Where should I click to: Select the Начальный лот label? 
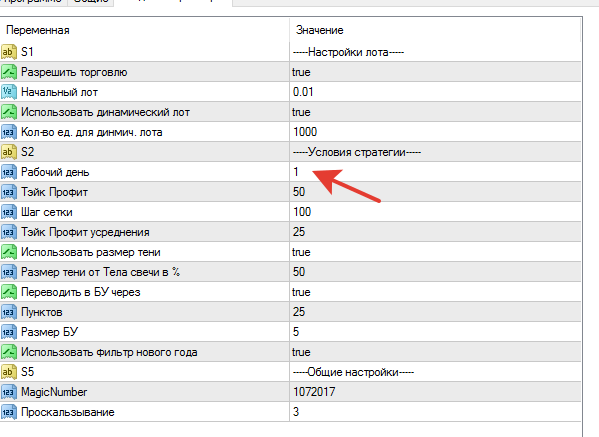pyautogui.click(x=59, y=92)
